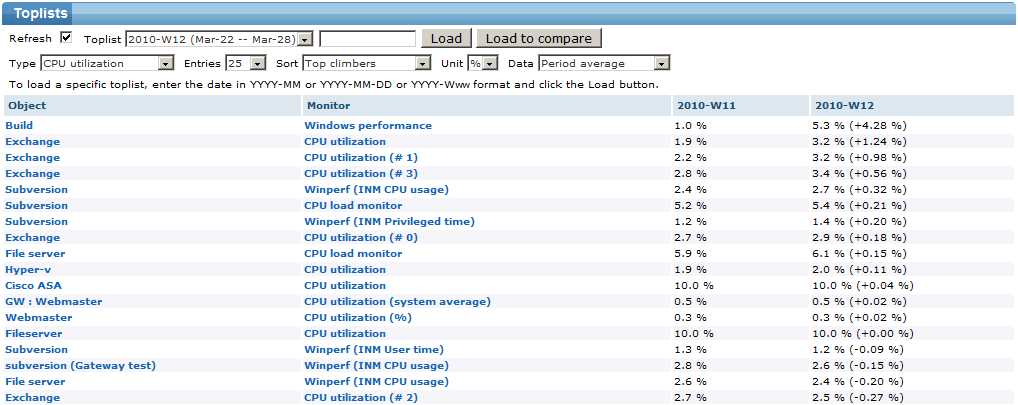Select the 10.0 % (+0.00 %) value
The width and height of the screenshot is (1018, 405).
863,334
